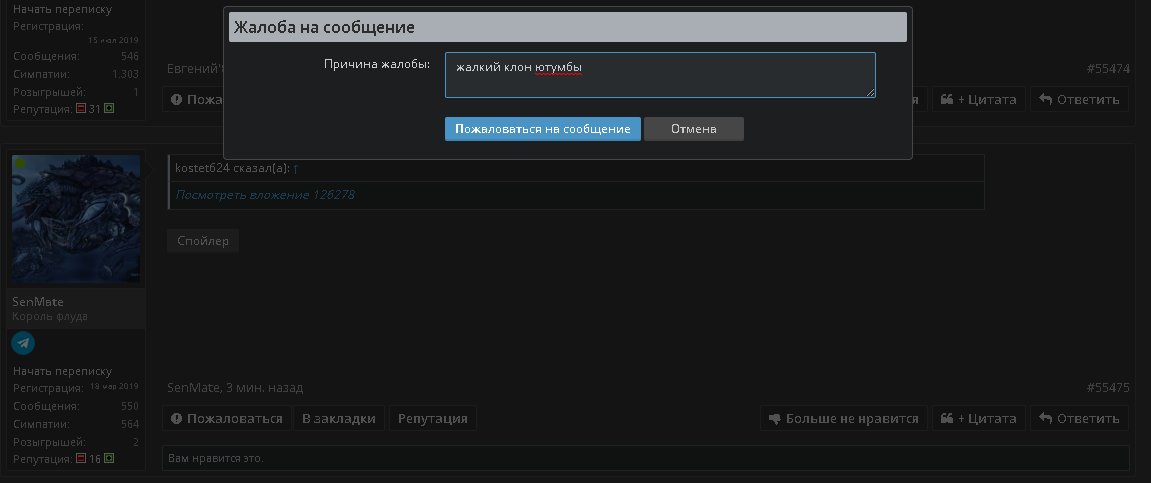This screenshot has height=483, width=1151.
Task: Open permalink #55474
Action: click(1108, 68)
